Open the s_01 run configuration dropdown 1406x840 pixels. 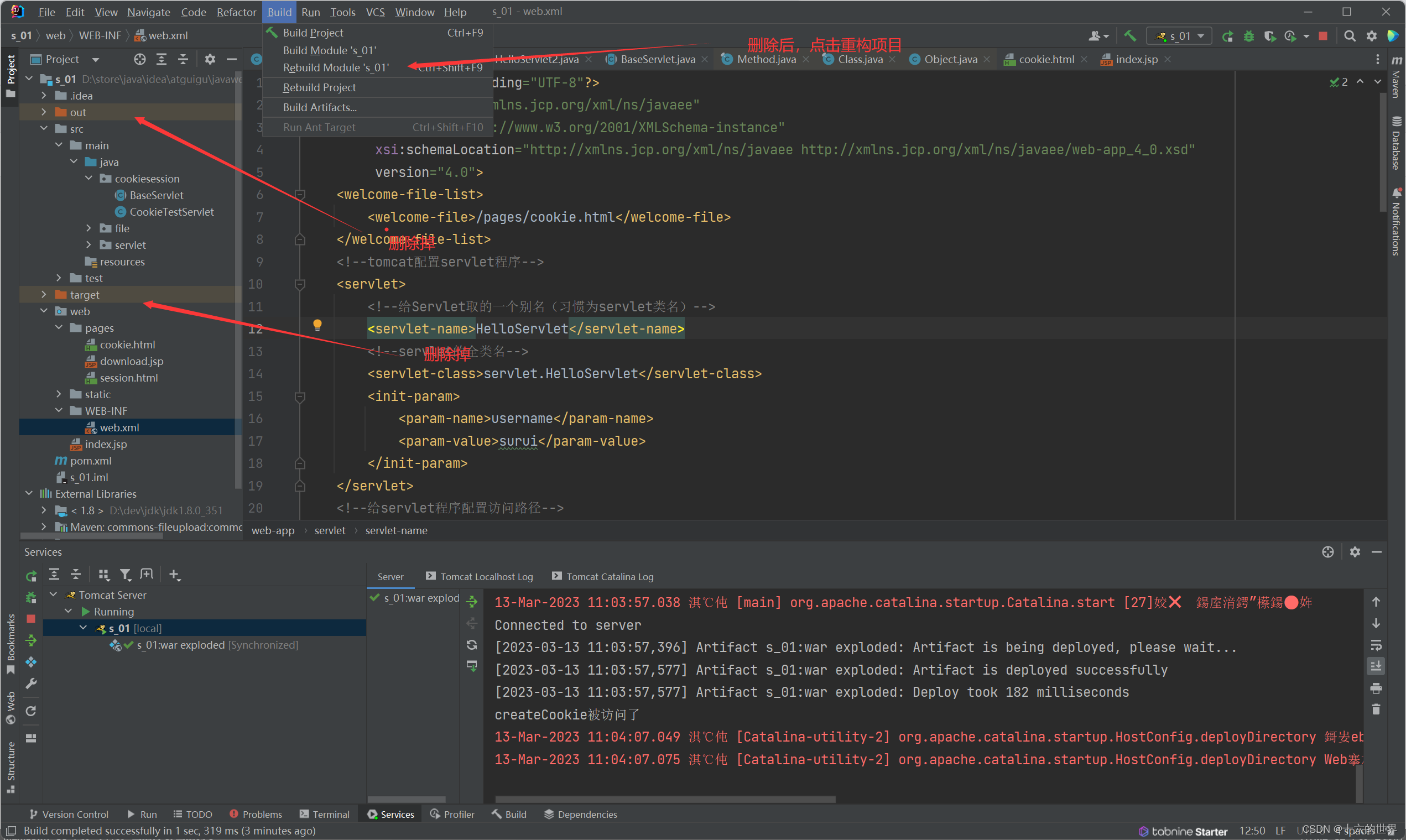pos(1180,36)
